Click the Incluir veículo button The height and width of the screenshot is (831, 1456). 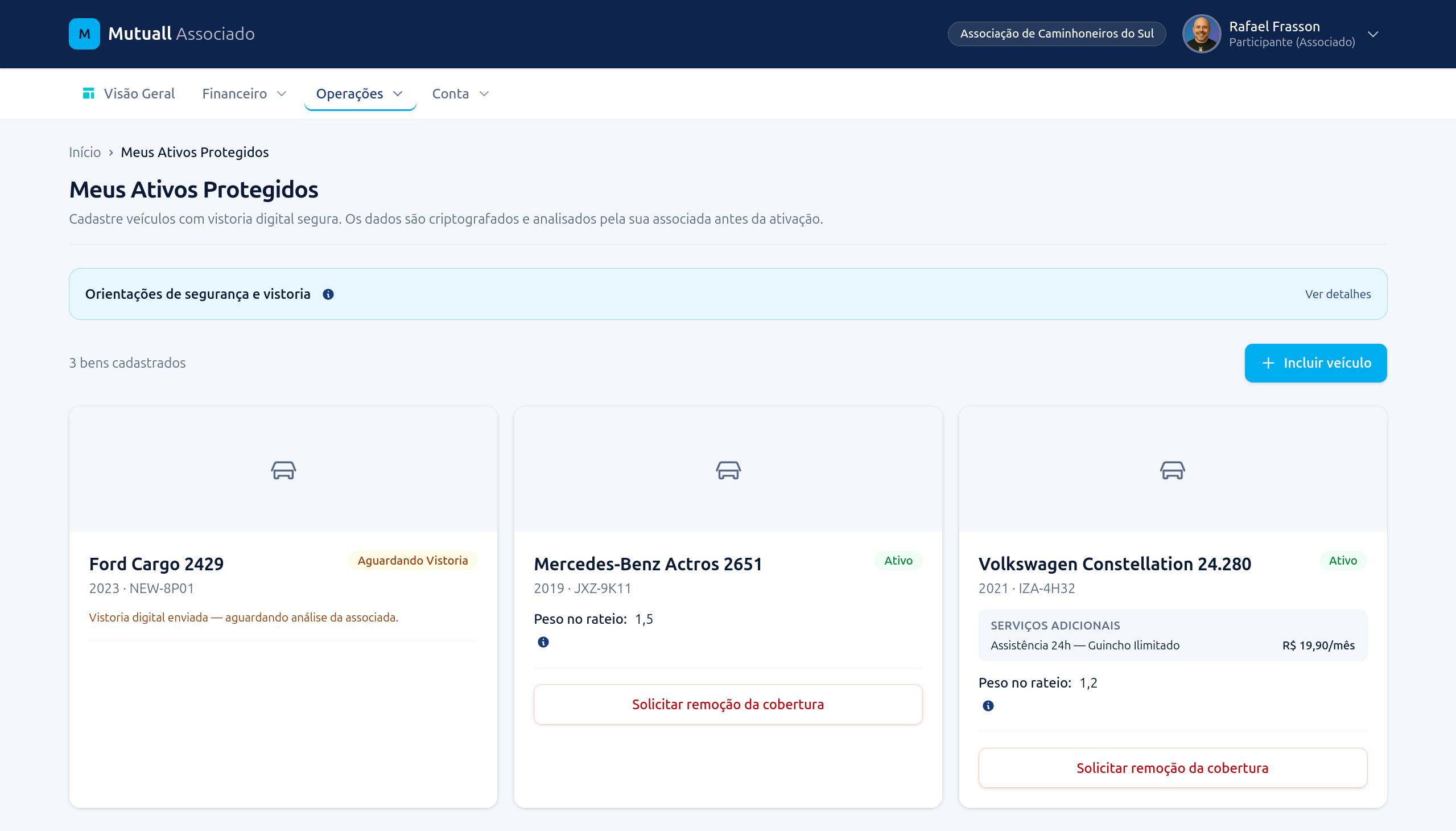tap(1315, 363)
